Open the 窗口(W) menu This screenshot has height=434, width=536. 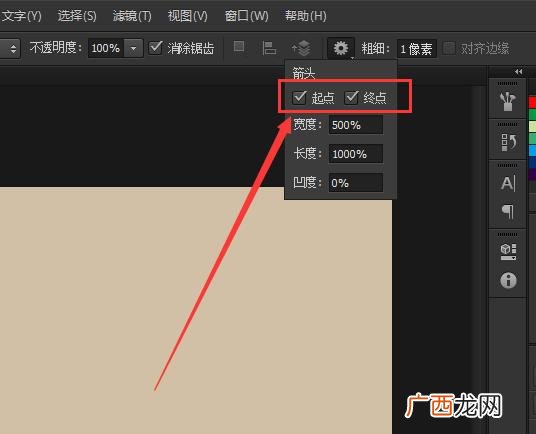tap(246, 16)
